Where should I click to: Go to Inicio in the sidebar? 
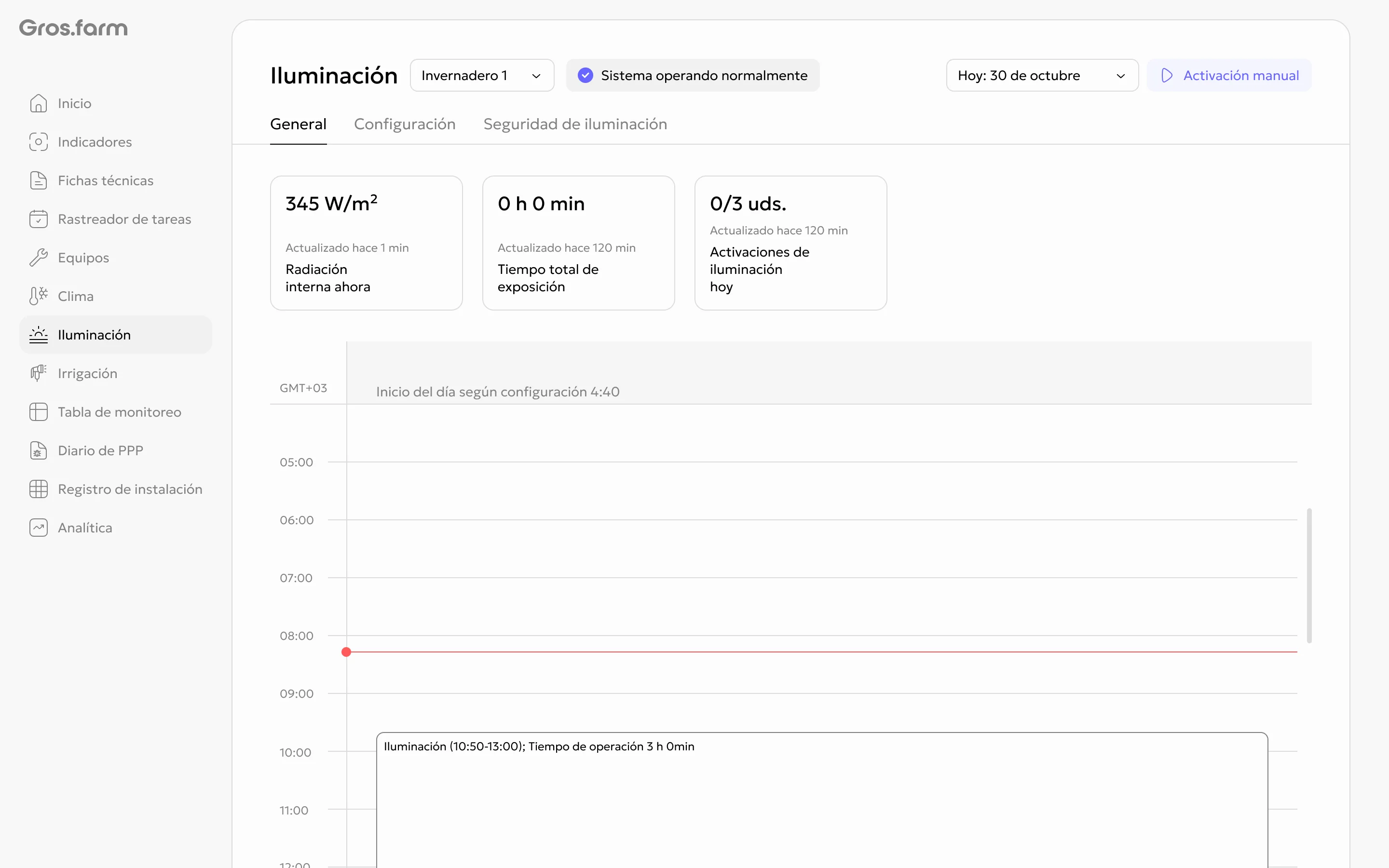pos(116,103)
